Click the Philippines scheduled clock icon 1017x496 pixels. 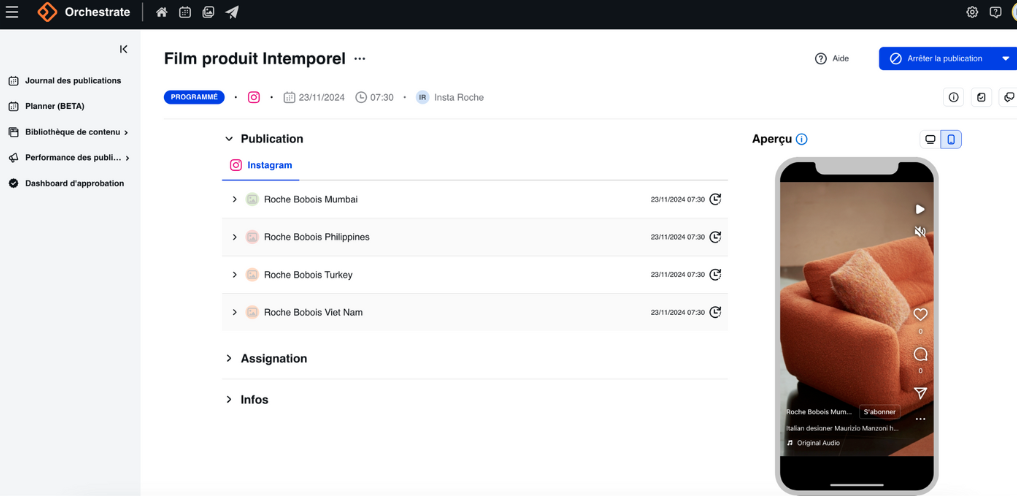click(715, 237)
